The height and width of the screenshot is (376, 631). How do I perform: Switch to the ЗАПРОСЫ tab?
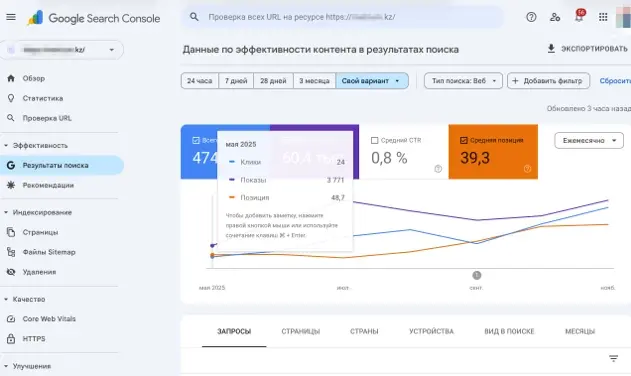click(x=234, y=331)
